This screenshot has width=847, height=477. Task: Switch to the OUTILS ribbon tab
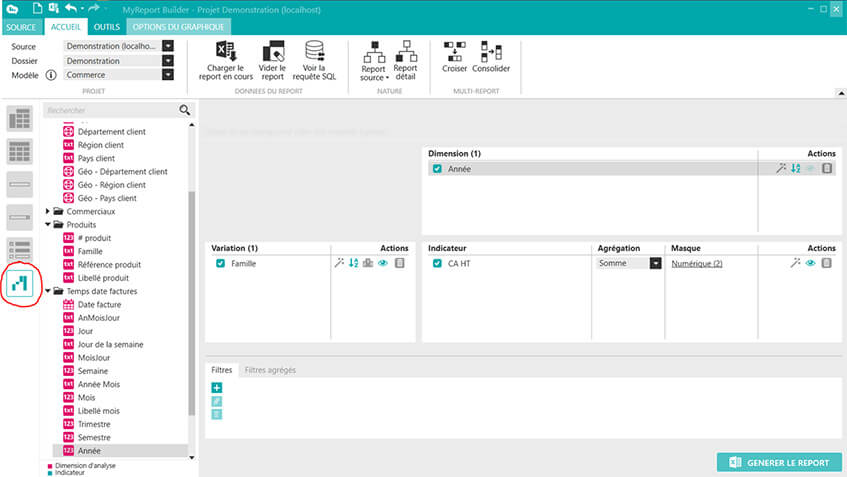tap(106, 27)
